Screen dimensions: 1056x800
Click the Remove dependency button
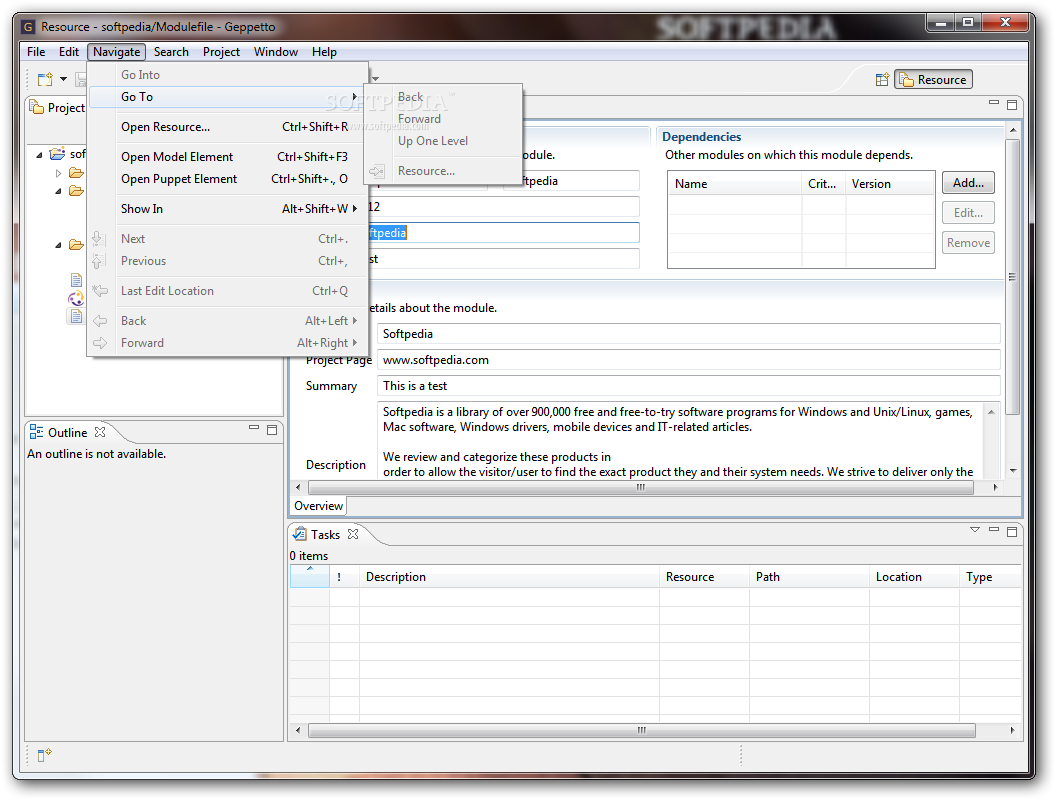[x=968, y=243]
